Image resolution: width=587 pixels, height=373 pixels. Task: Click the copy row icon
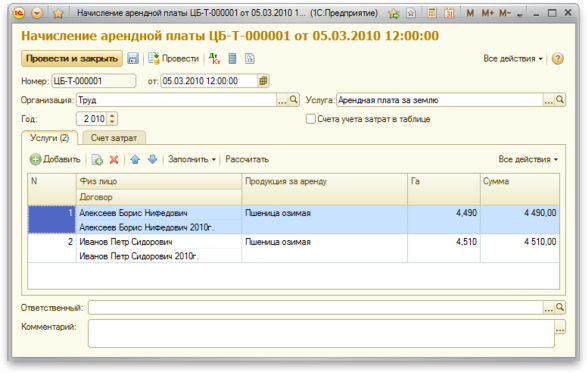click(97, 160)
